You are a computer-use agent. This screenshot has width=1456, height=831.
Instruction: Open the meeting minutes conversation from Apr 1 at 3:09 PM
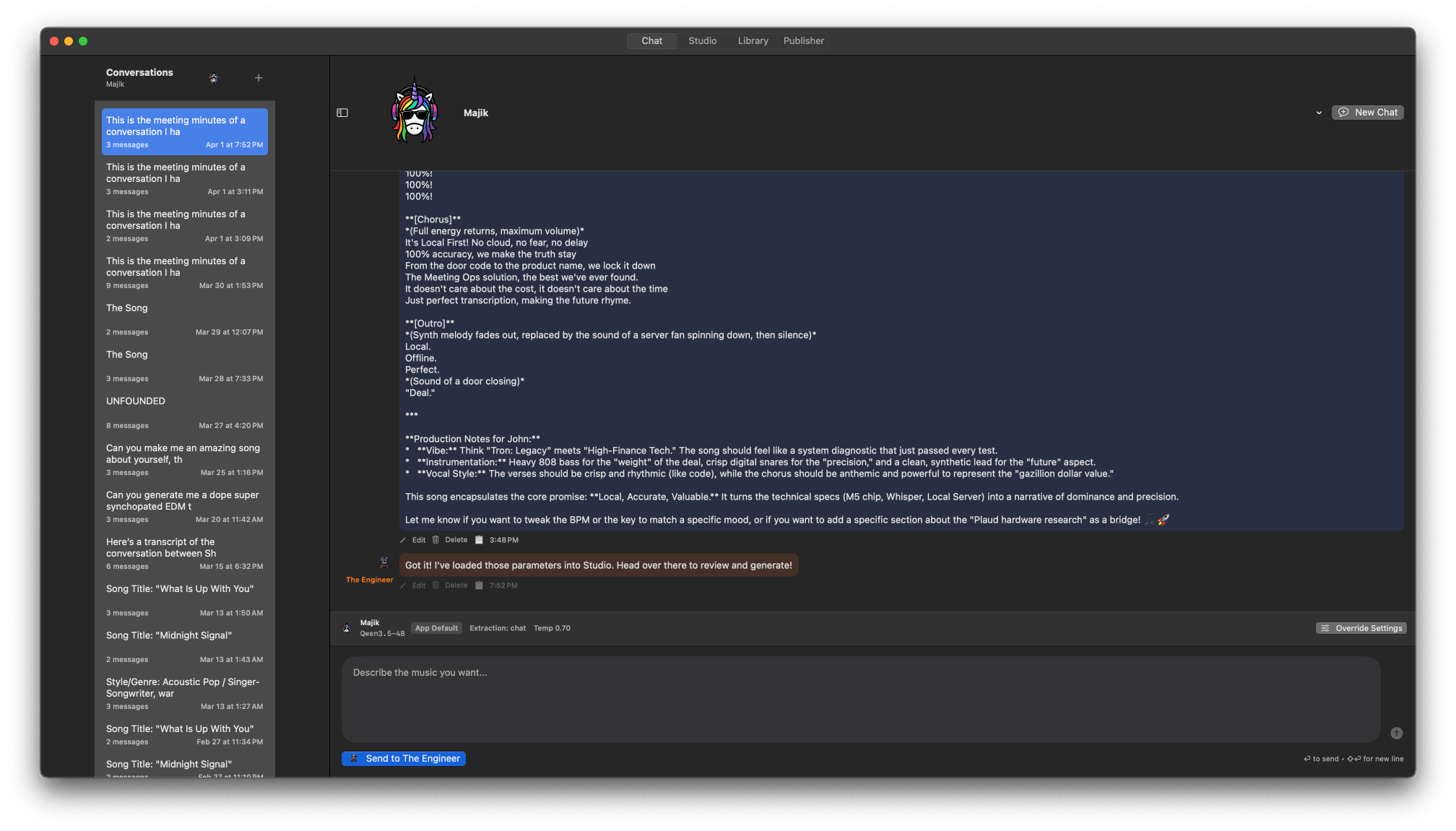tap(185, 225)
